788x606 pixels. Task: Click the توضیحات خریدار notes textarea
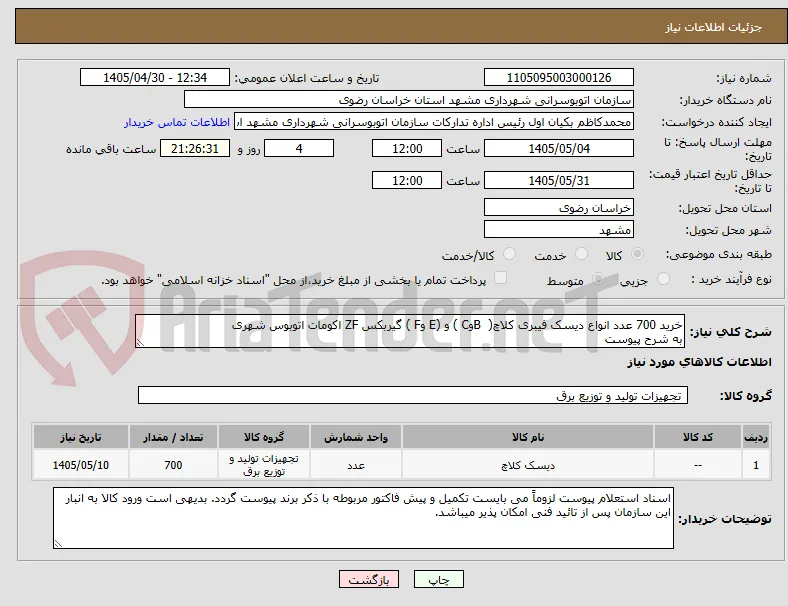(363, 518)
